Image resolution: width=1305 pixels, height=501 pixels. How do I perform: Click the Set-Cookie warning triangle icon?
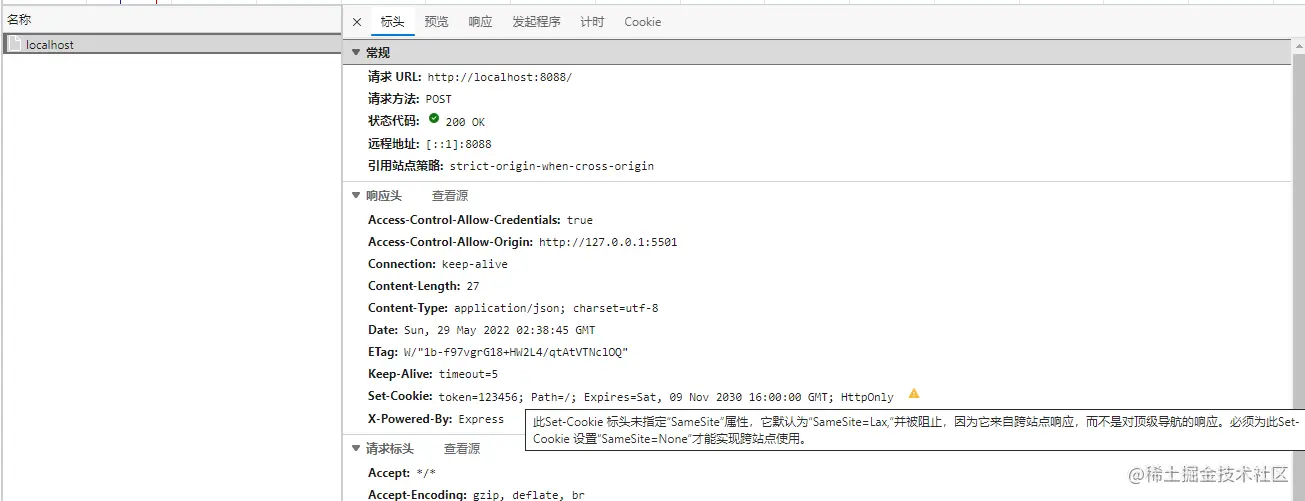[x=913, y=394]
